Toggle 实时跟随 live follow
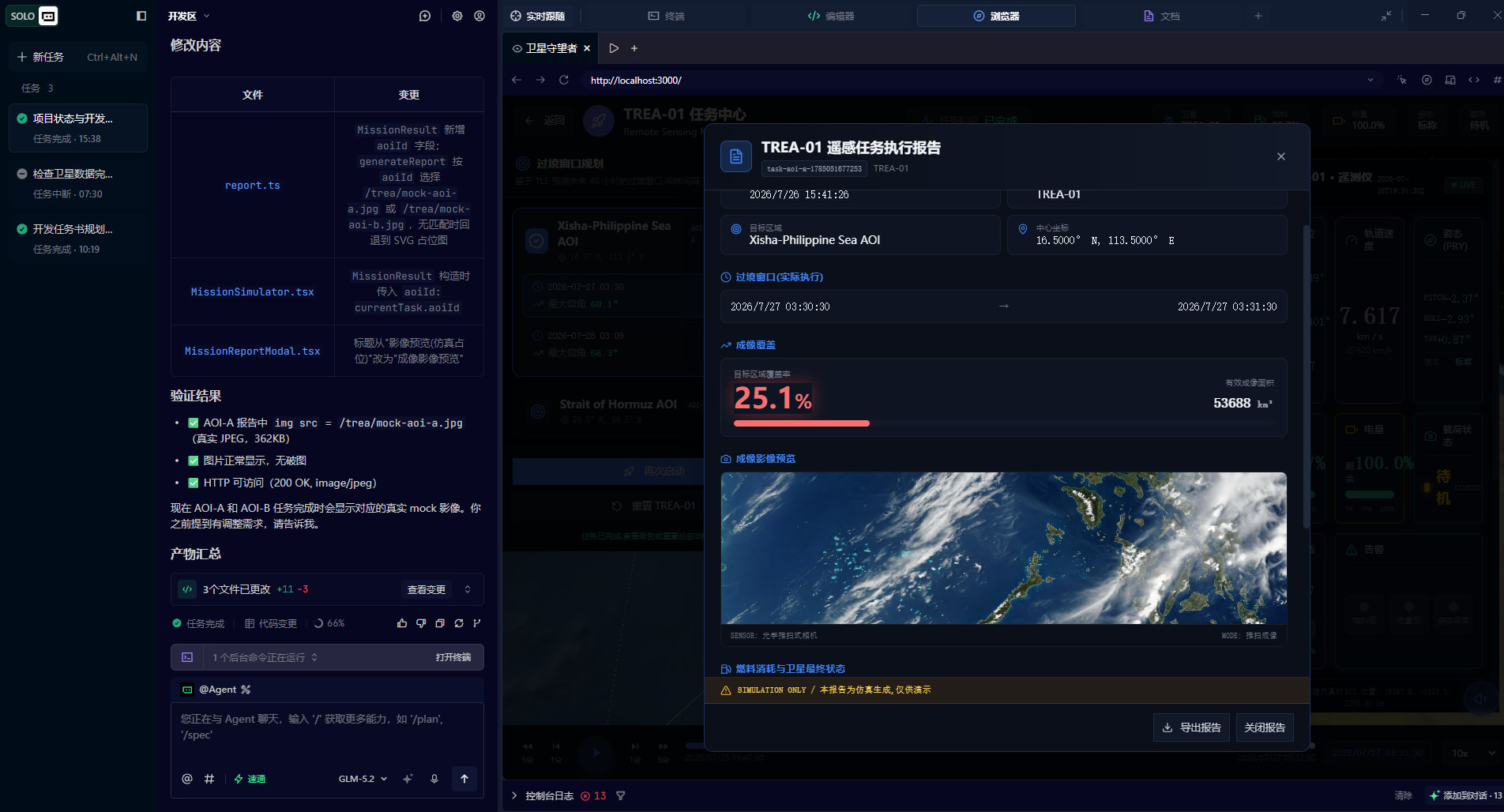The width and height of the screenshot is (1504, 812). point(538,16)
